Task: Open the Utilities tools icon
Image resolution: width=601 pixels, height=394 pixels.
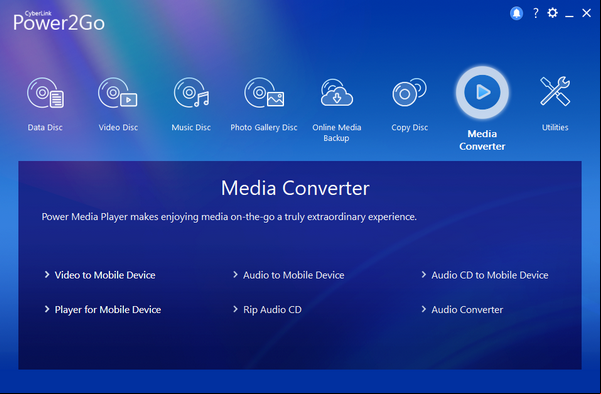Action: 555,91
